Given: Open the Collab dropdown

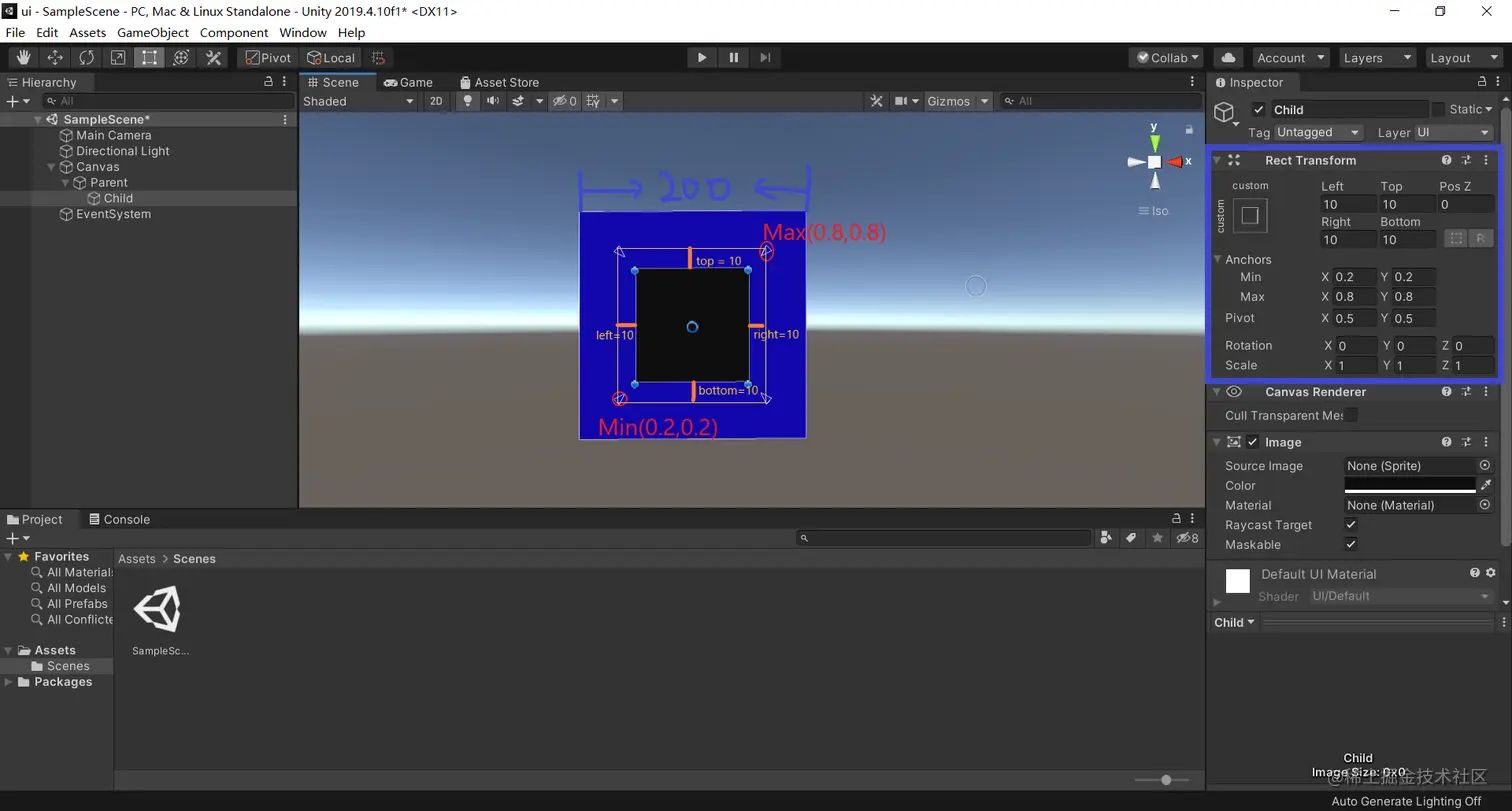Looking at the screenshot, I should [1167, 58].
